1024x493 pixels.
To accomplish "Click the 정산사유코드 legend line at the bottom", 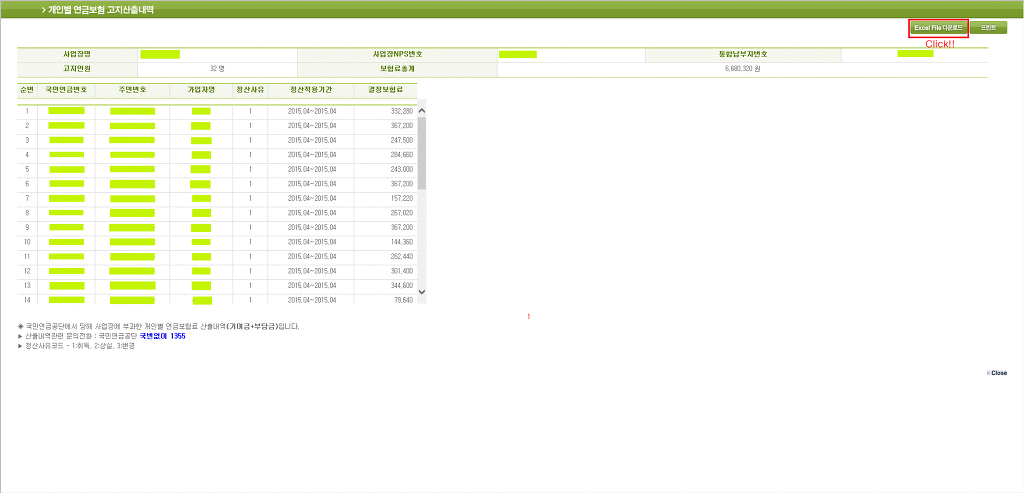I will coord(76,346).
